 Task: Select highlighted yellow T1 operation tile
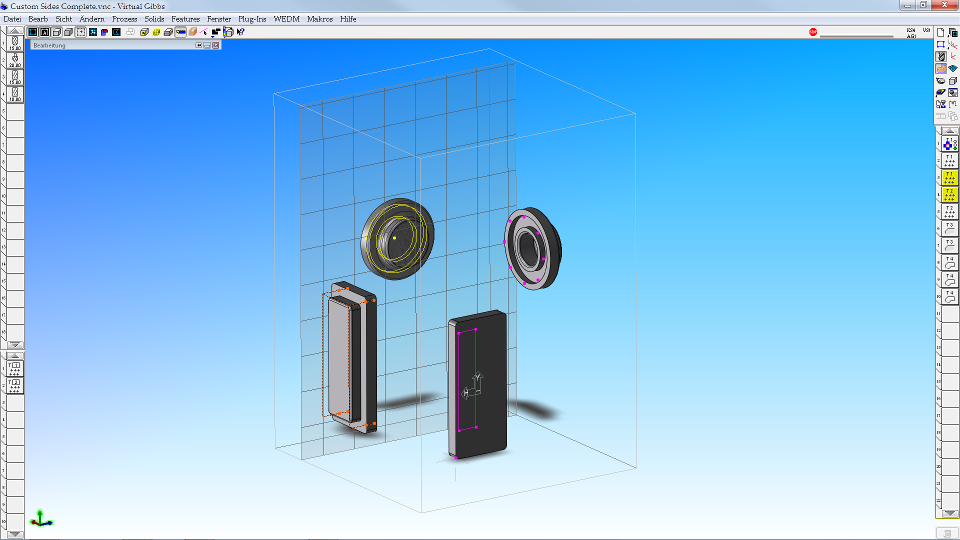coord(950,178)
